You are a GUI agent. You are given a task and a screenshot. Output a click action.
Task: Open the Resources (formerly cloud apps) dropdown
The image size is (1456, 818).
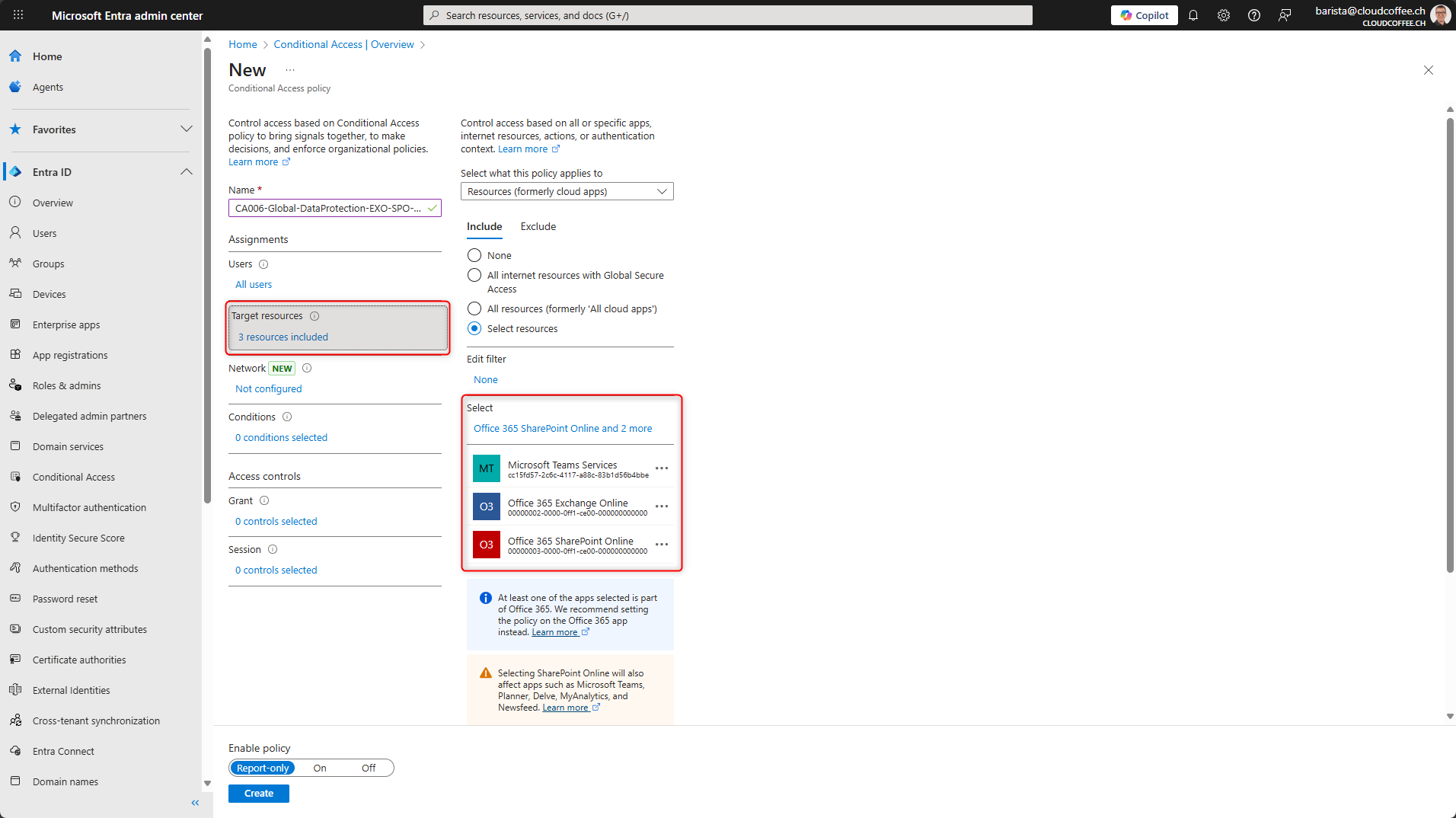pos(567,191)
